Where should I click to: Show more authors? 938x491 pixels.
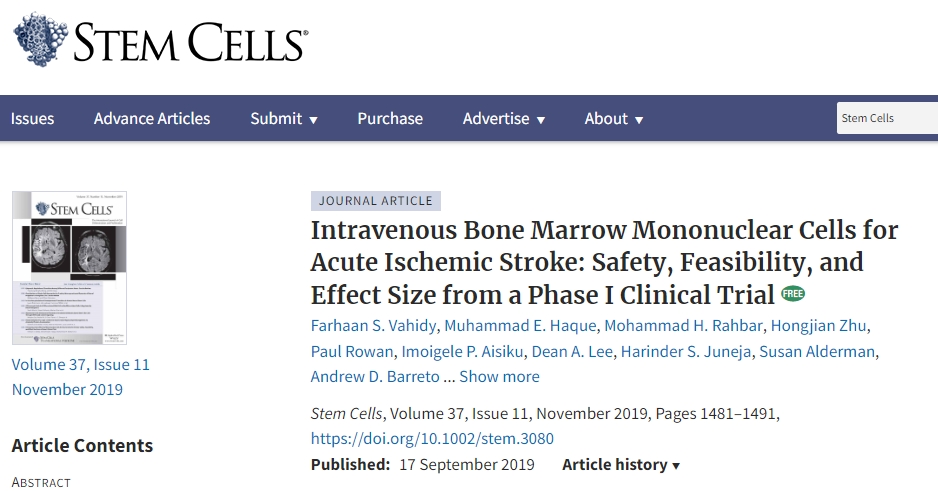point(499,377)
